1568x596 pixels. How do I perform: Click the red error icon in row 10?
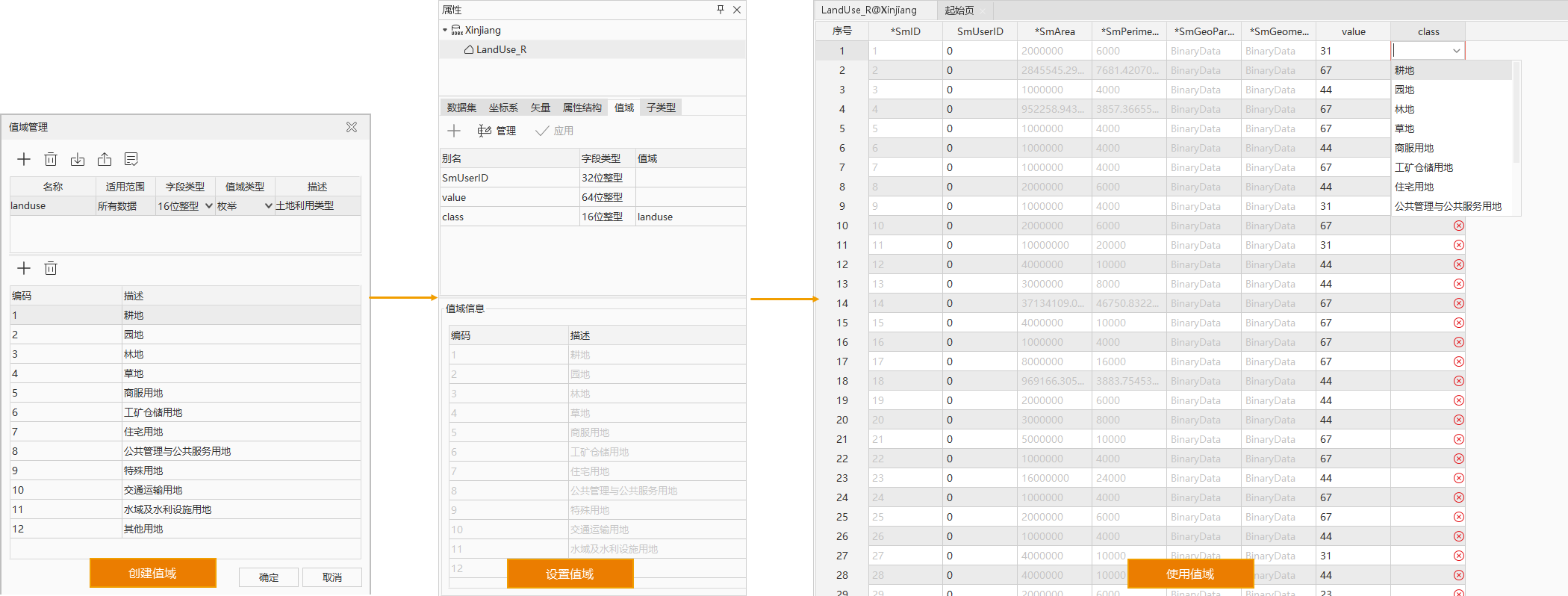1458,226
